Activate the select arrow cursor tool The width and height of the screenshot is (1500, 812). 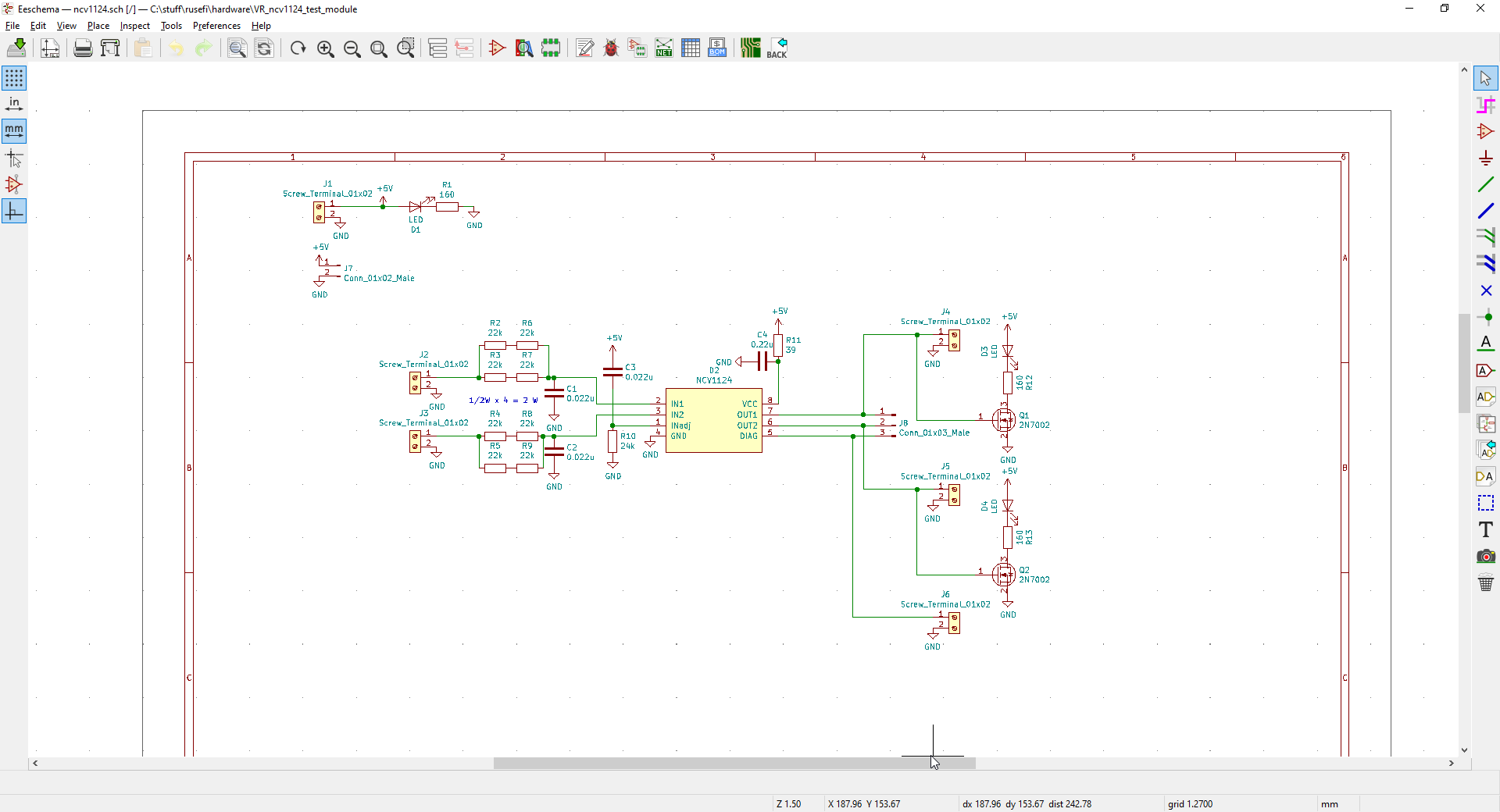click(1486, 78)
